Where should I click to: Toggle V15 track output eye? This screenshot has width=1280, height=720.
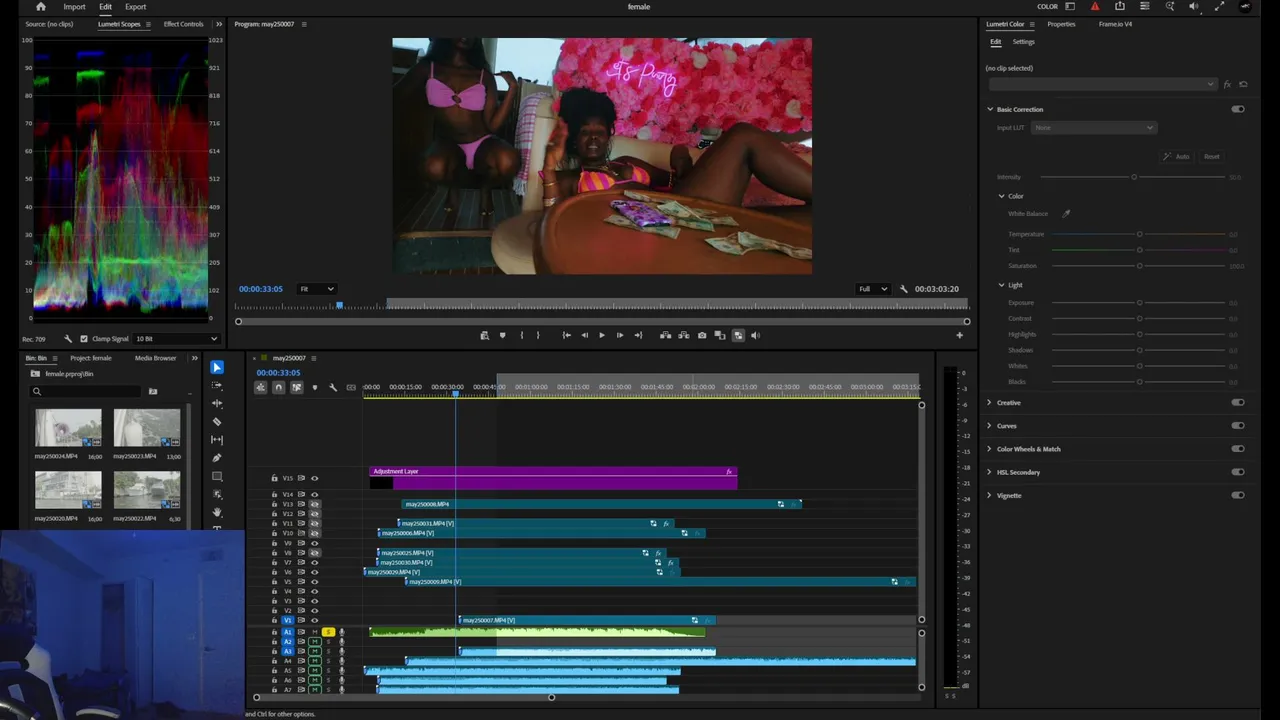click(x=314, y=478)
